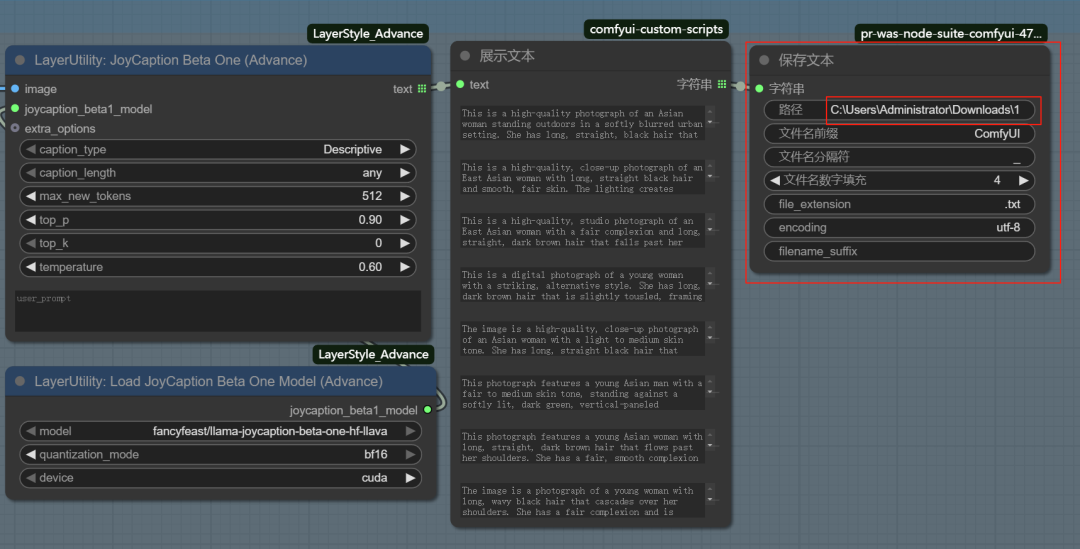Viewport: 1080px width, 549px height.
Task: Click the user_prompt text area
Action: [x=218, y=311]
